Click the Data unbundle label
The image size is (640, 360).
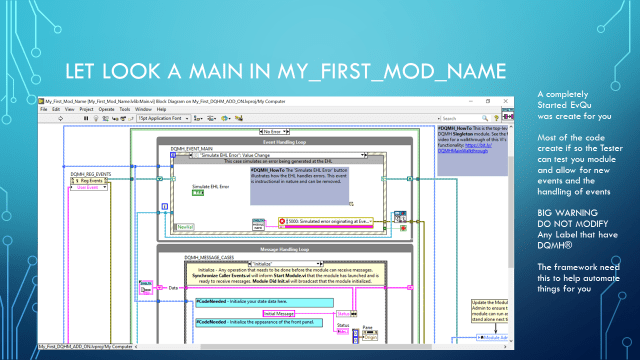coord(173,288)
